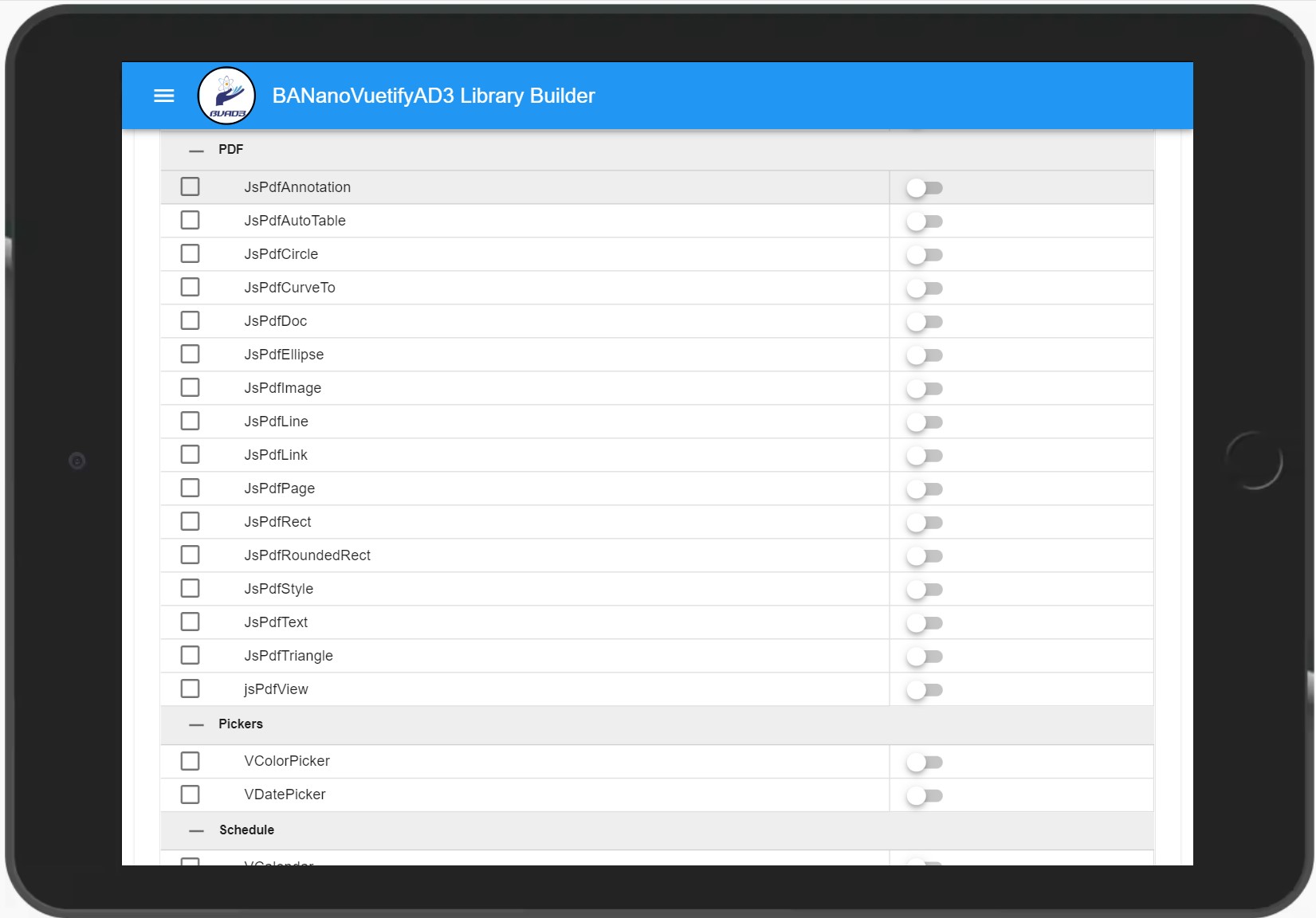Open the navigation drawer menu
1316x918 pixels.
pyautogui.click(x=163, y=96)
